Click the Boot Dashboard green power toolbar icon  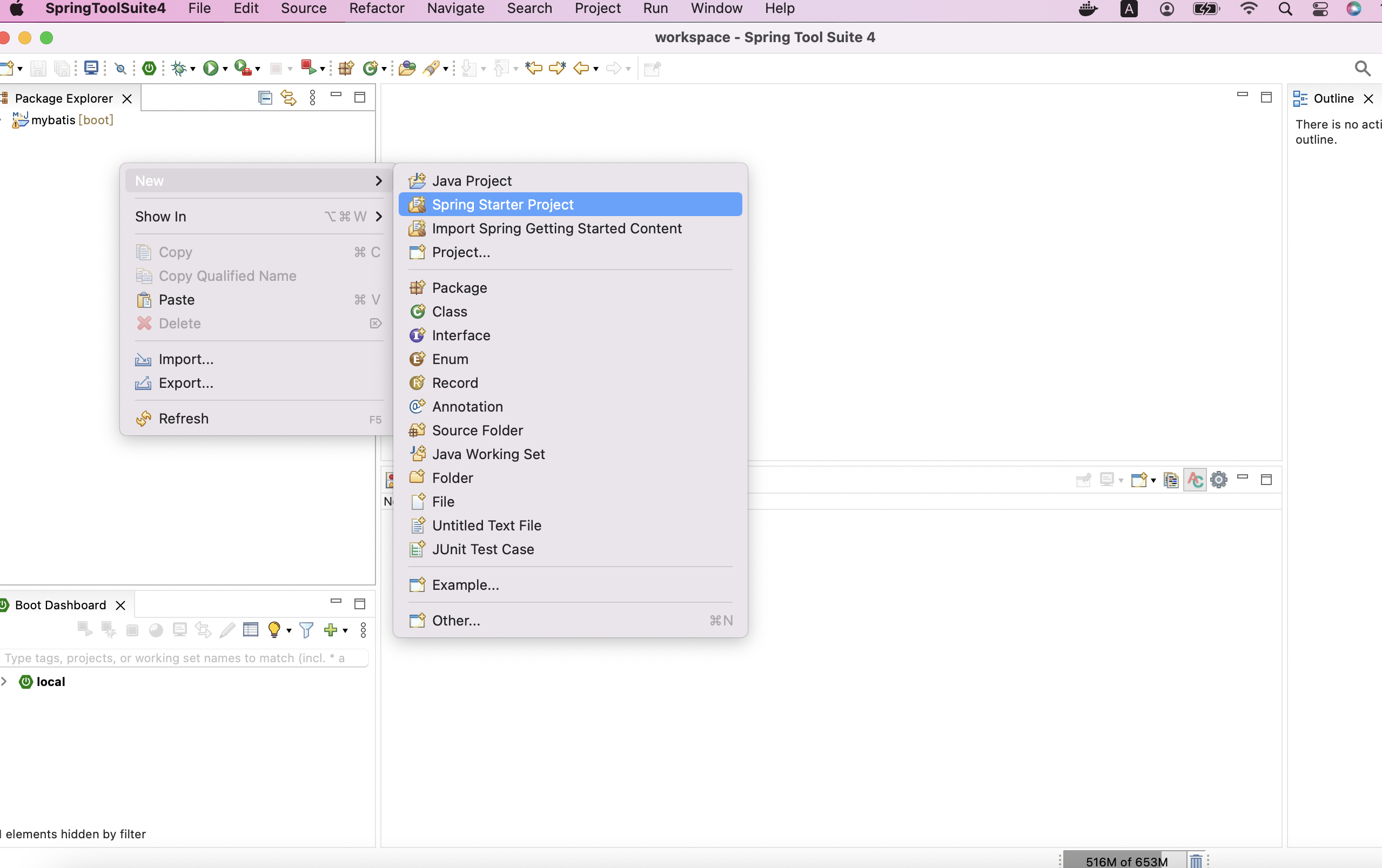pyautogui.click(x=149, y=69)
